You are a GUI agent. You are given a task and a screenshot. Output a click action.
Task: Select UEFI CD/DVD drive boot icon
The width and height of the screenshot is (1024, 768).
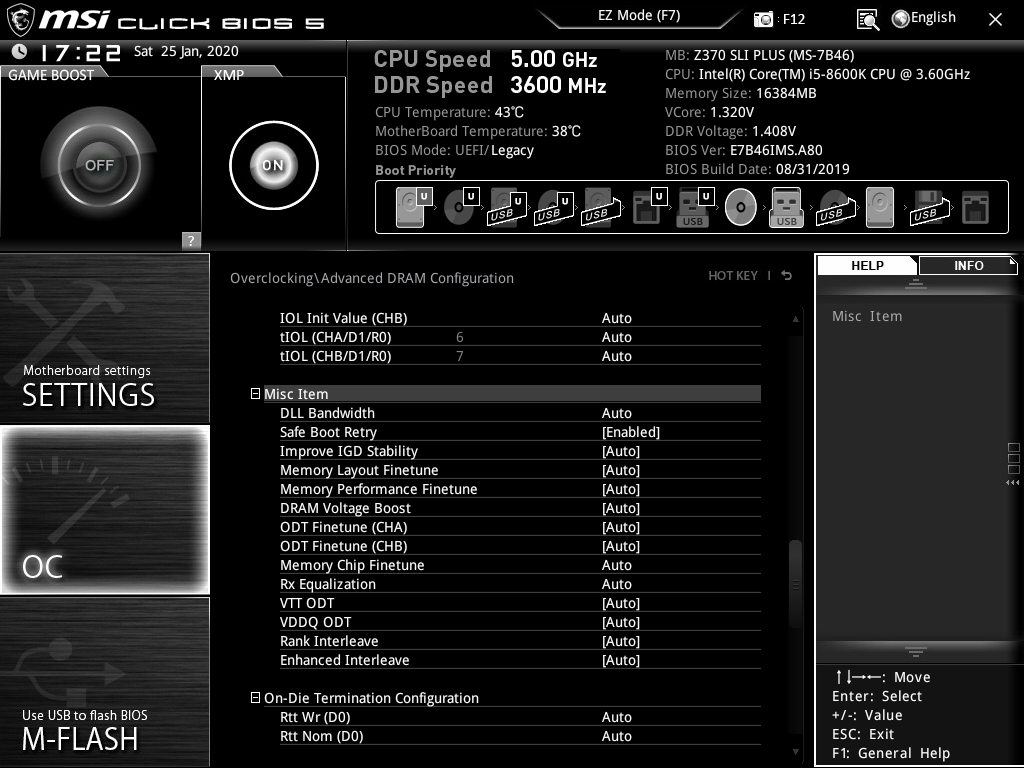pos(461,207)
